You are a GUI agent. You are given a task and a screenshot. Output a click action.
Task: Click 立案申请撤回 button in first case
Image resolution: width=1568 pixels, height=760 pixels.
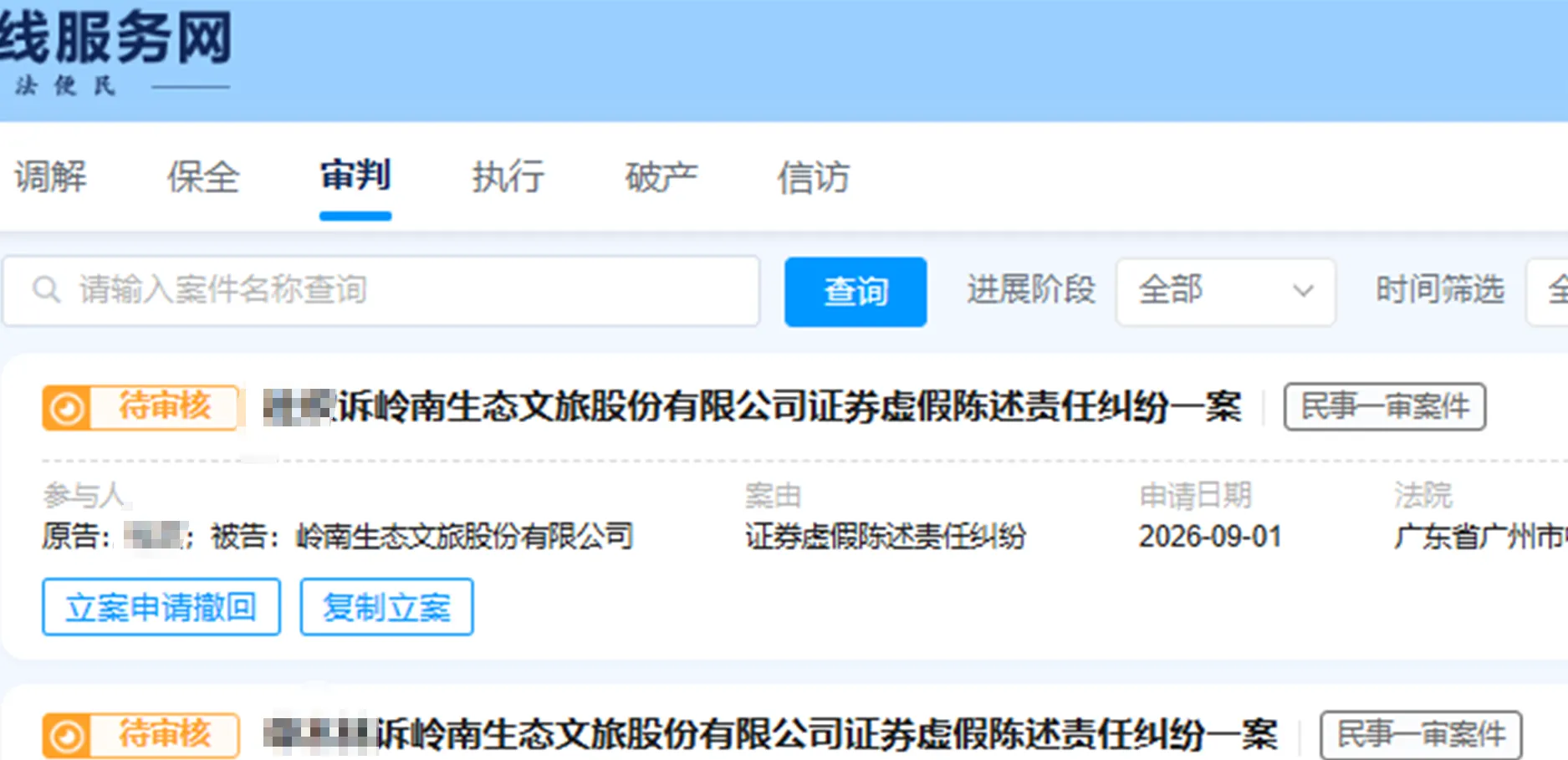pos(161,607)
